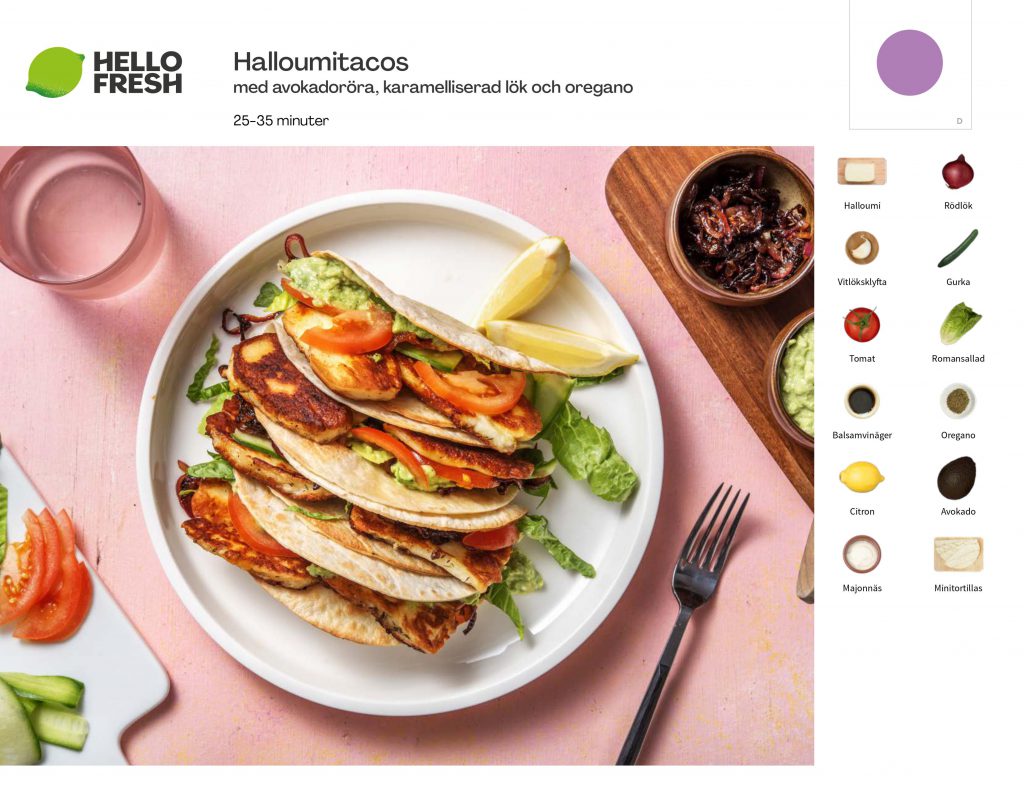Screen dimensions: 1024x791
Task: Click the HELLO FRESH wordmark text
Action: tap(138, 73)
